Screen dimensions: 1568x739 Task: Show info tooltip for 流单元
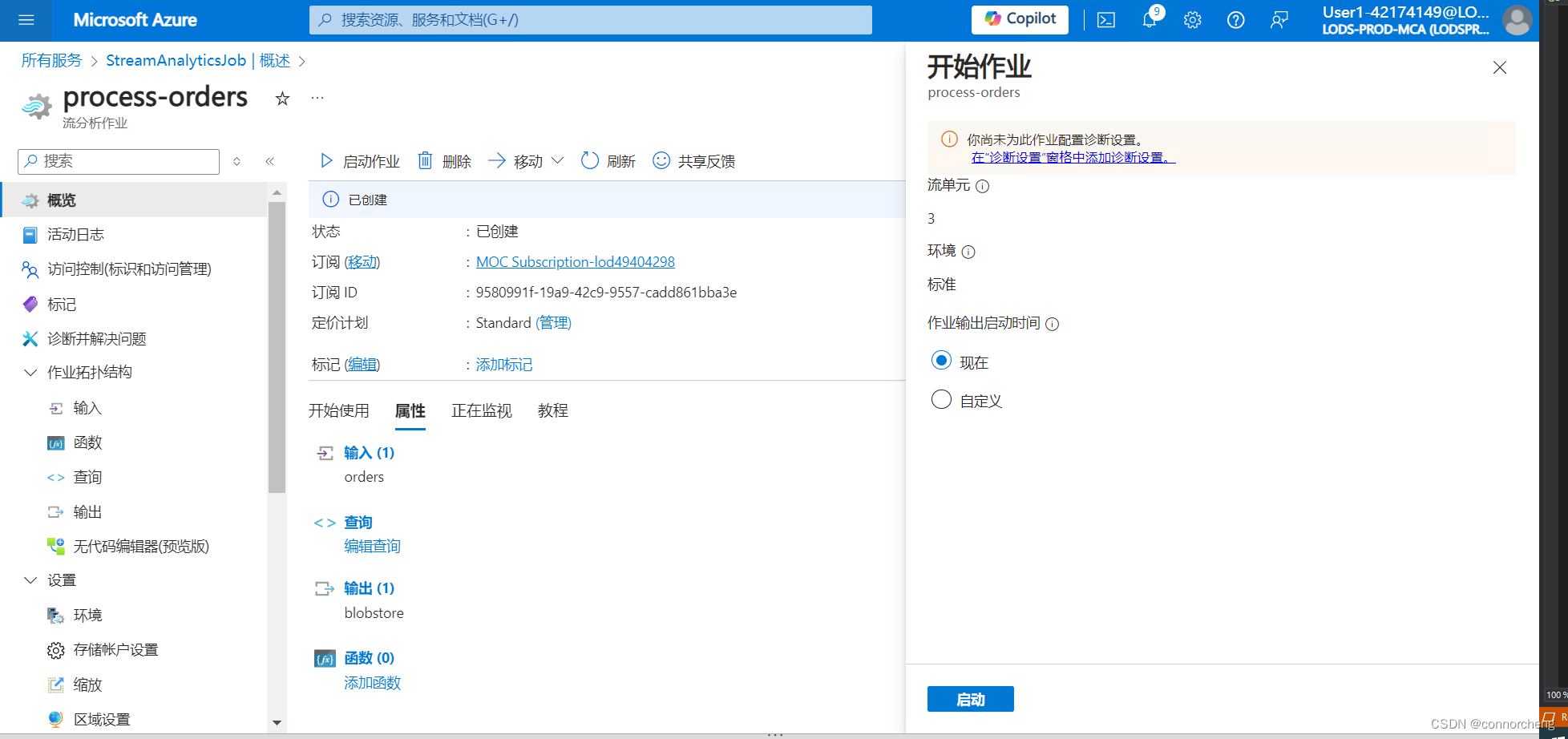[x=983, y=187]
